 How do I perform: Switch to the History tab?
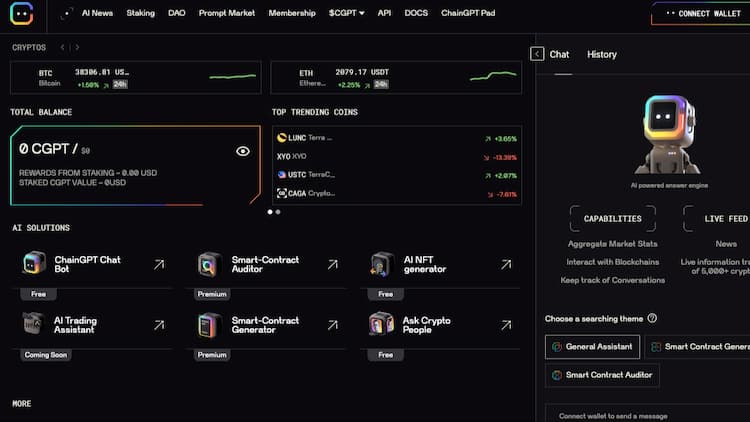coord(601,54)
